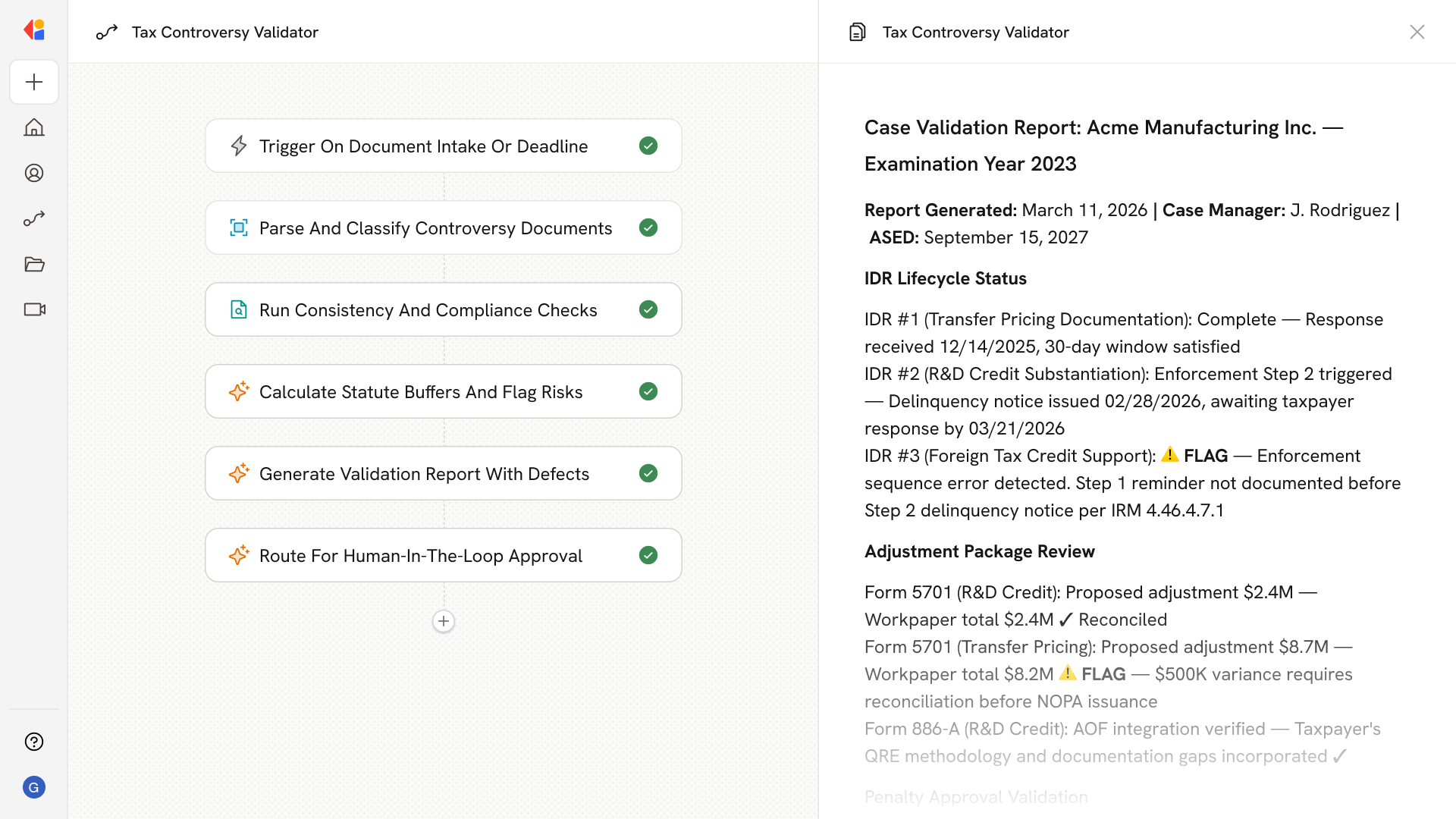The height and width of the screenshot is (819, 1456).
Task: Click the app logo in top-left corner
Action: [x=34, y=30]
